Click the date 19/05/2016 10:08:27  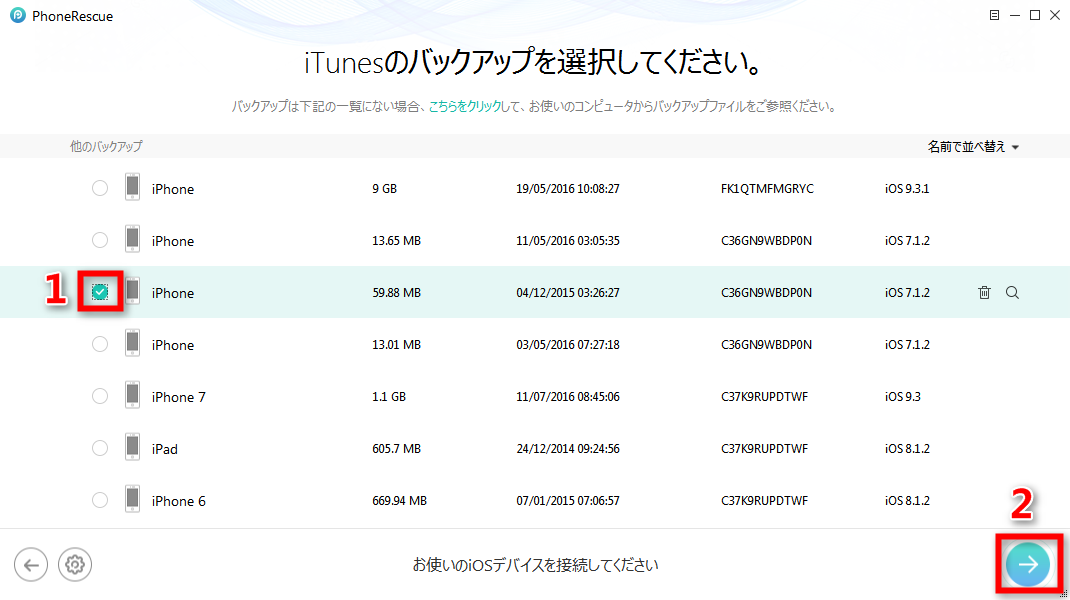point(568,189)
